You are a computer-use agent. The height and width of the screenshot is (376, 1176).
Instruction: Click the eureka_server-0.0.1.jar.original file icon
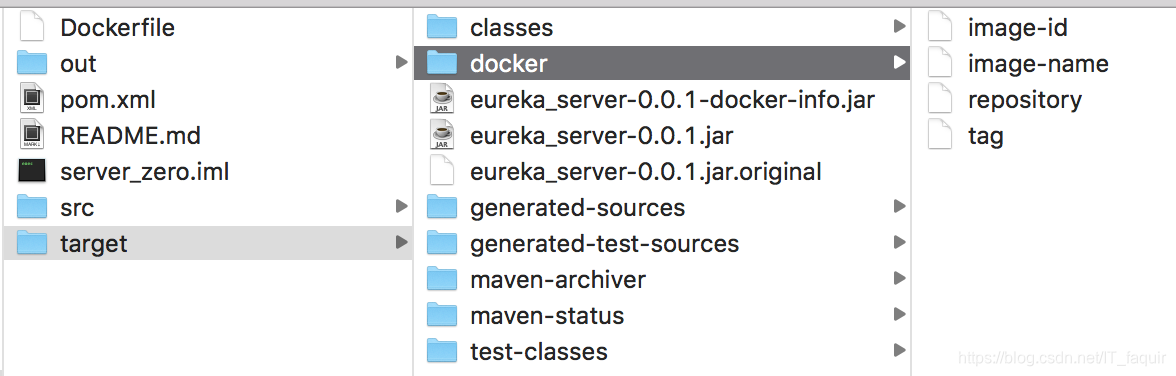click(x=442, y=171)
